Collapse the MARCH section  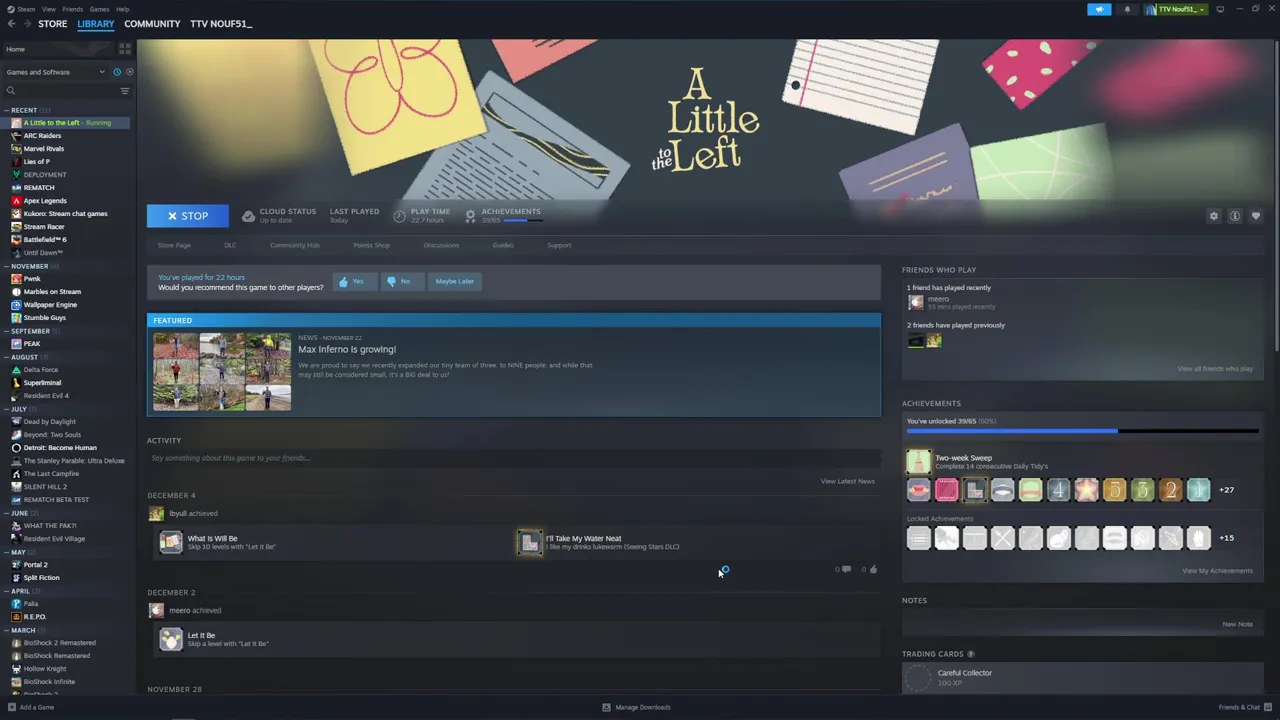click(x=22, y=630)
